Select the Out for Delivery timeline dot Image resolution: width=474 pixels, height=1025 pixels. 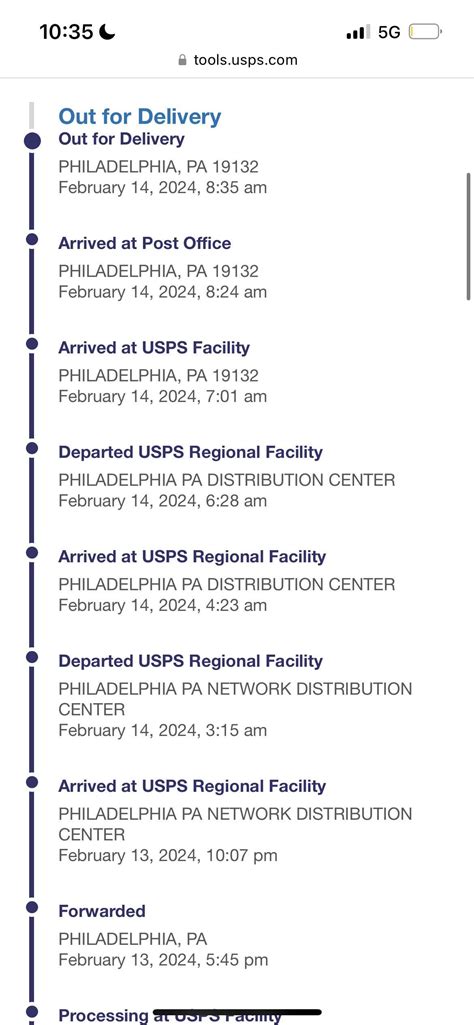tap(32, 140)
